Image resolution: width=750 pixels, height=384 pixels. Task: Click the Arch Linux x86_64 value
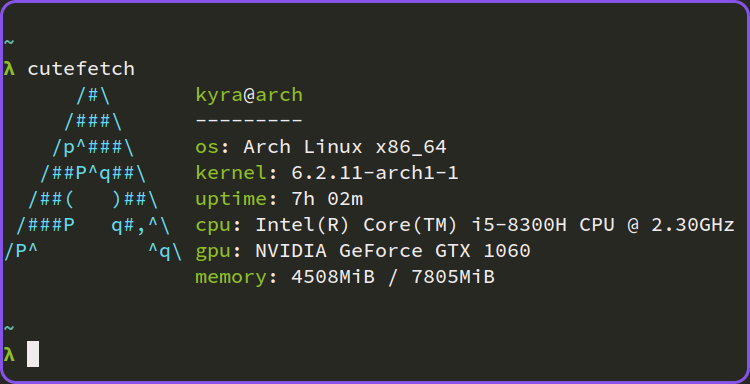click(345, 147)
